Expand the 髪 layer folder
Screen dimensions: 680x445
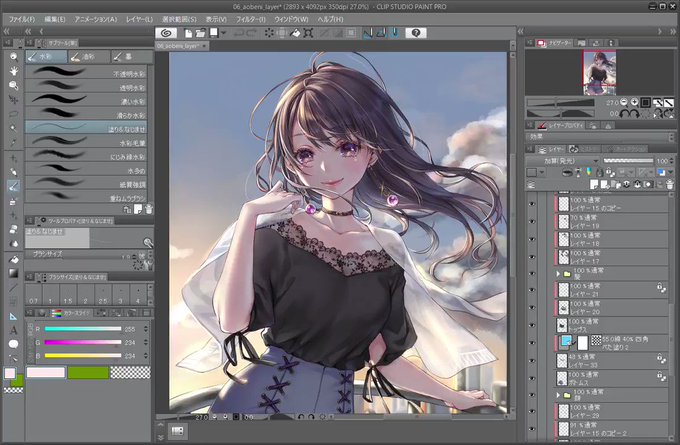pos(558,274)
